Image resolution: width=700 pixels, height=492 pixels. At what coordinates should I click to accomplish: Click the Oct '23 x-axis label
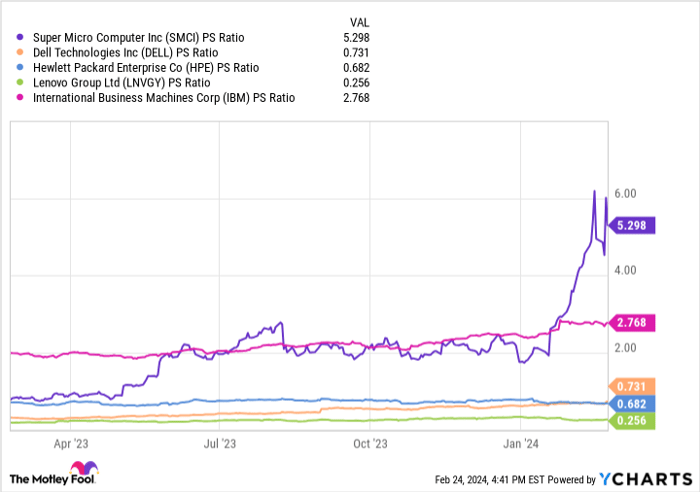(x=370, y=444)
